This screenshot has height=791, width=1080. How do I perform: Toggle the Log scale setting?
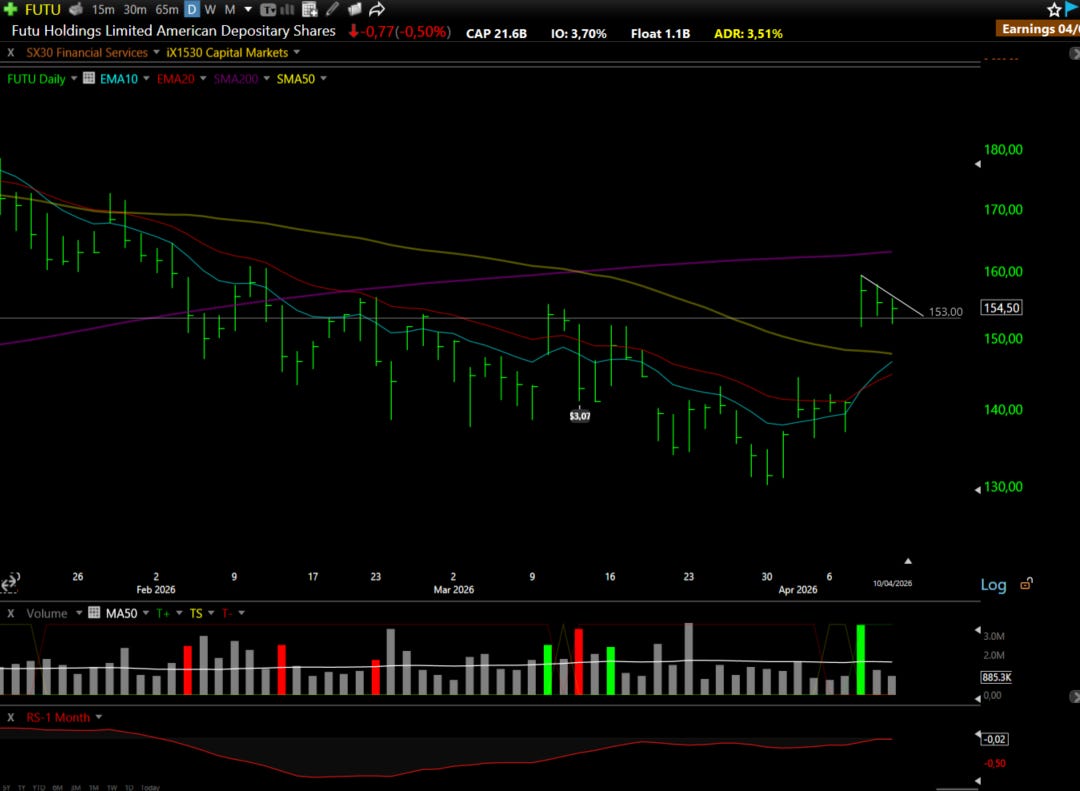pos(993,585)
